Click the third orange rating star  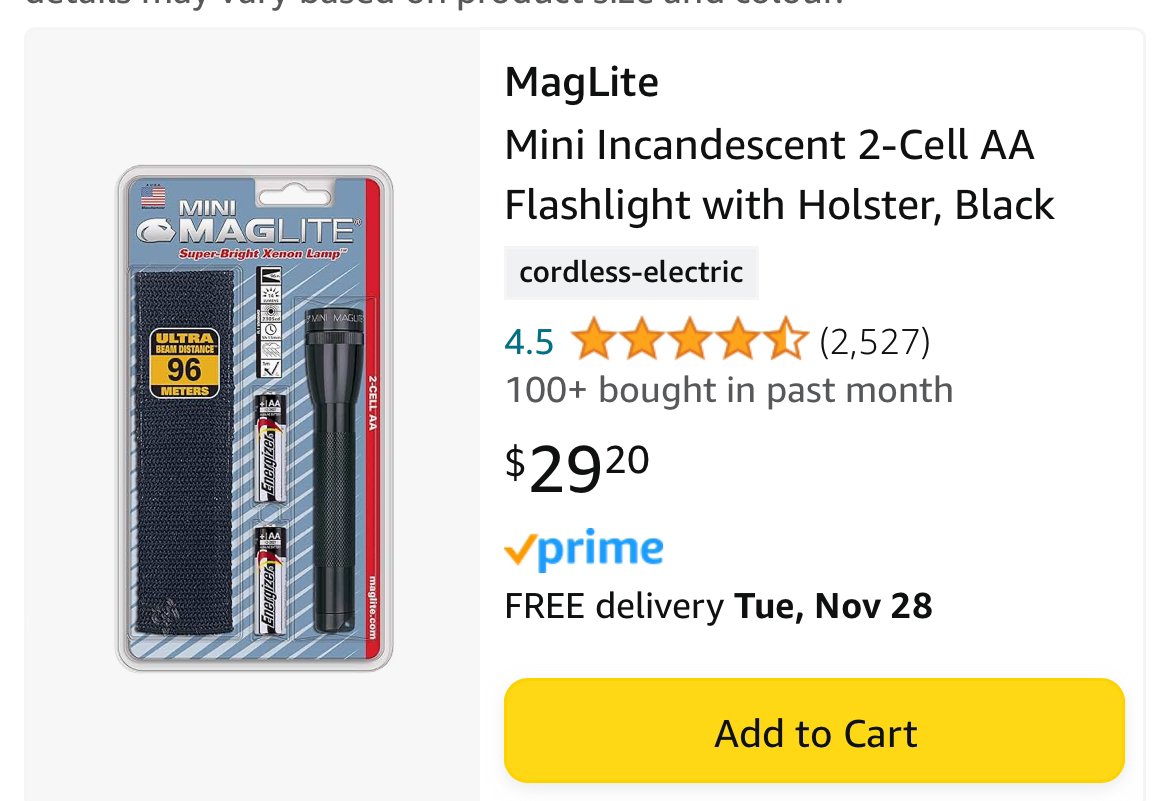[690, 340]
